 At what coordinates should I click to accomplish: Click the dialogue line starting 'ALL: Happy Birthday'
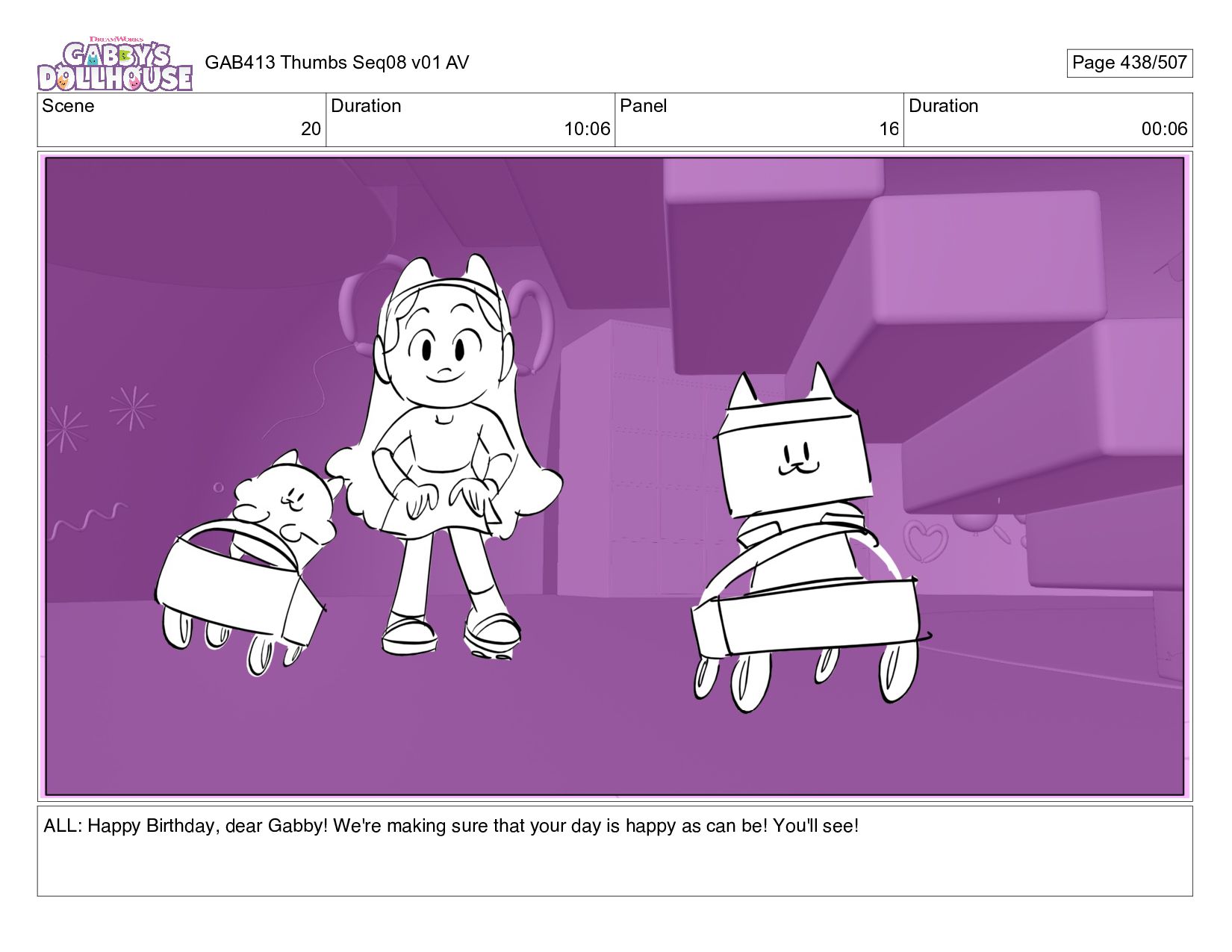point(451,826)
